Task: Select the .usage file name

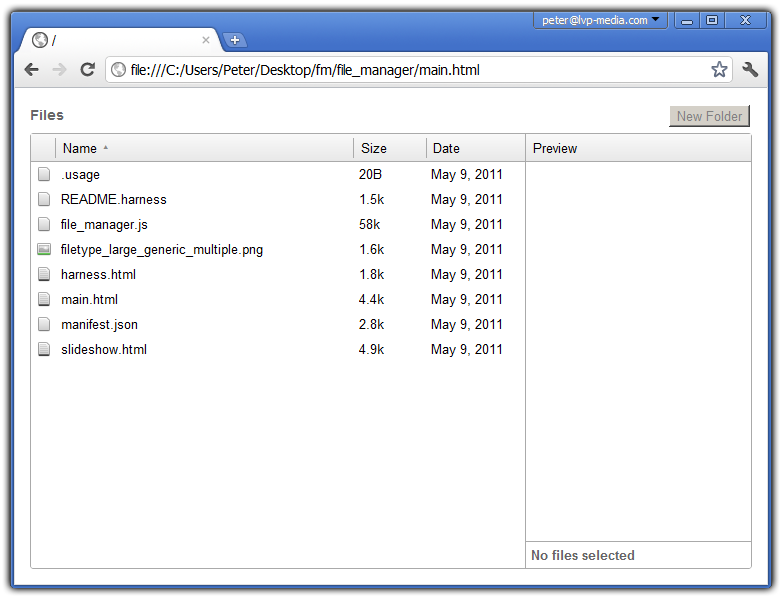Action: (x=80, y=175)
